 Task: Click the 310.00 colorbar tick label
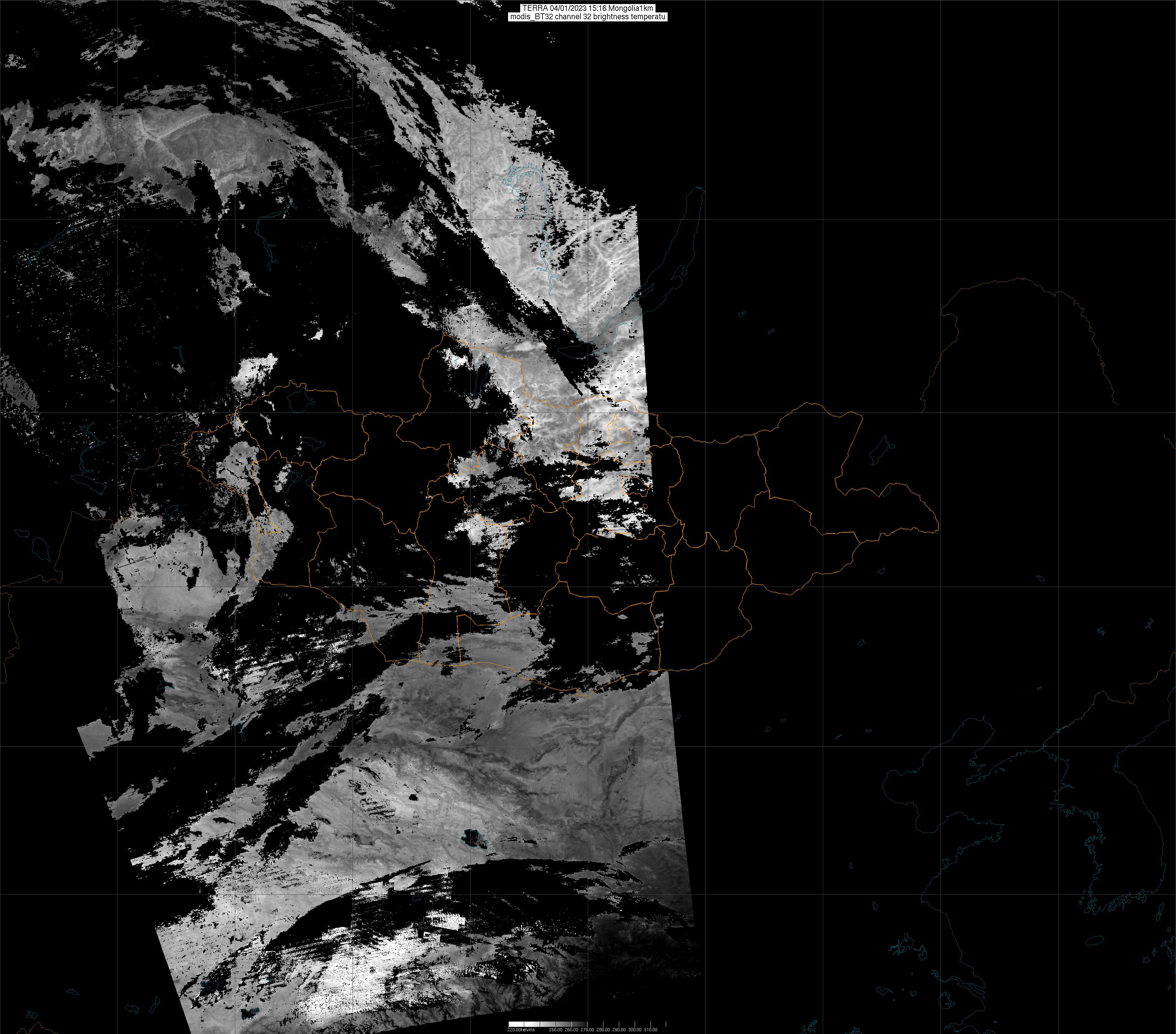pos(651,1029)
